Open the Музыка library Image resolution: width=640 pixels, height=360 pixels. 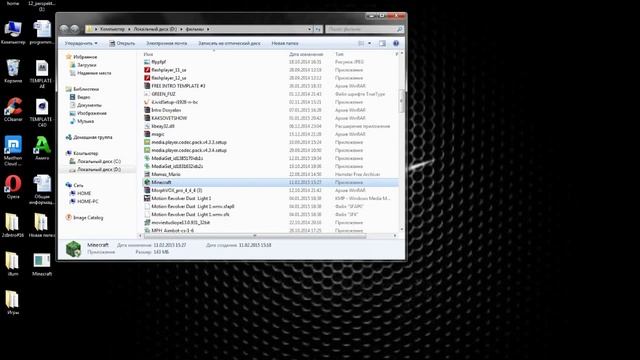point(82,121)
